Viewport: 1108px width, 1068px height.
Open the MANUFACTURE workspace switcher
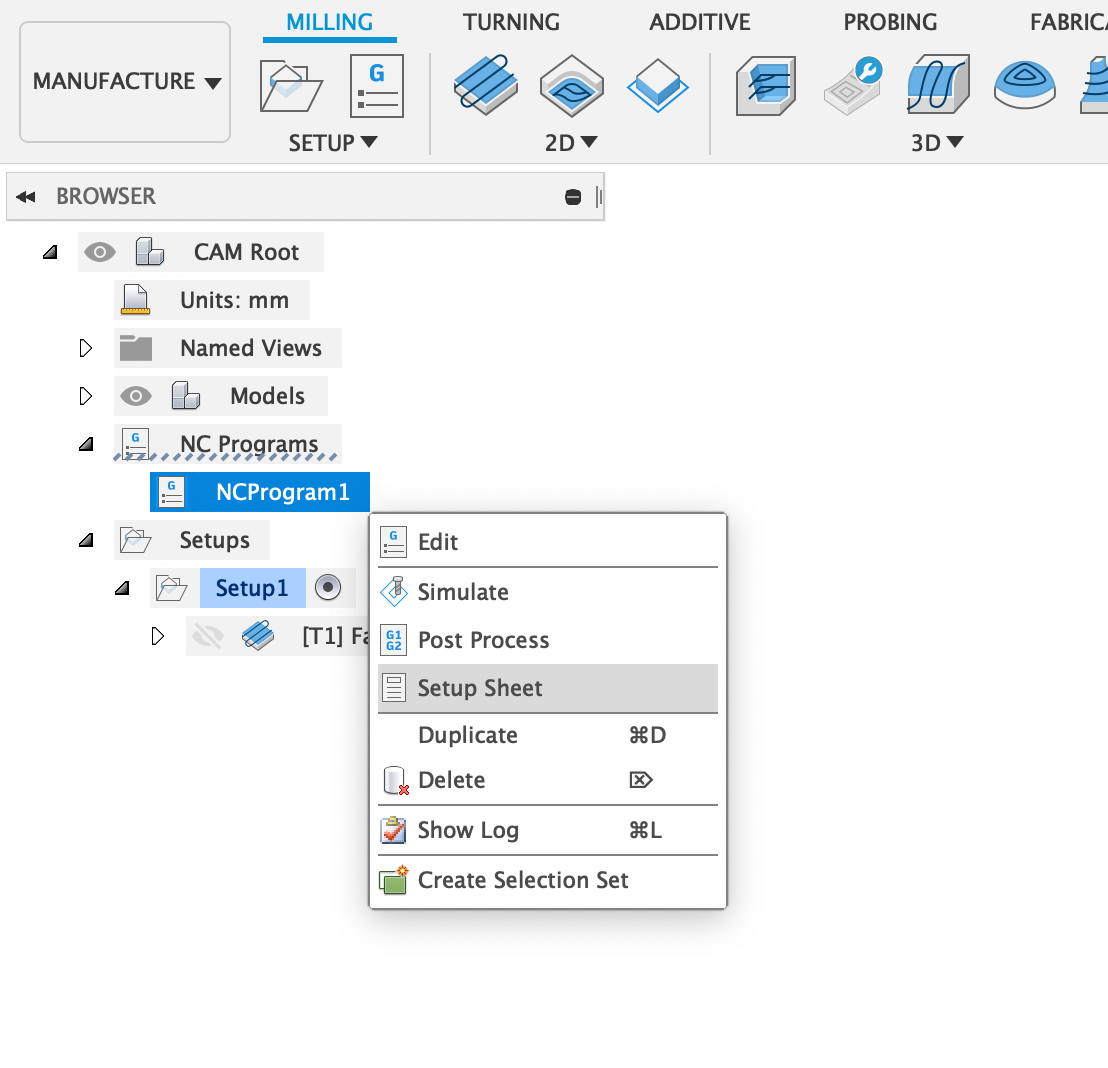tap(124, 82)
